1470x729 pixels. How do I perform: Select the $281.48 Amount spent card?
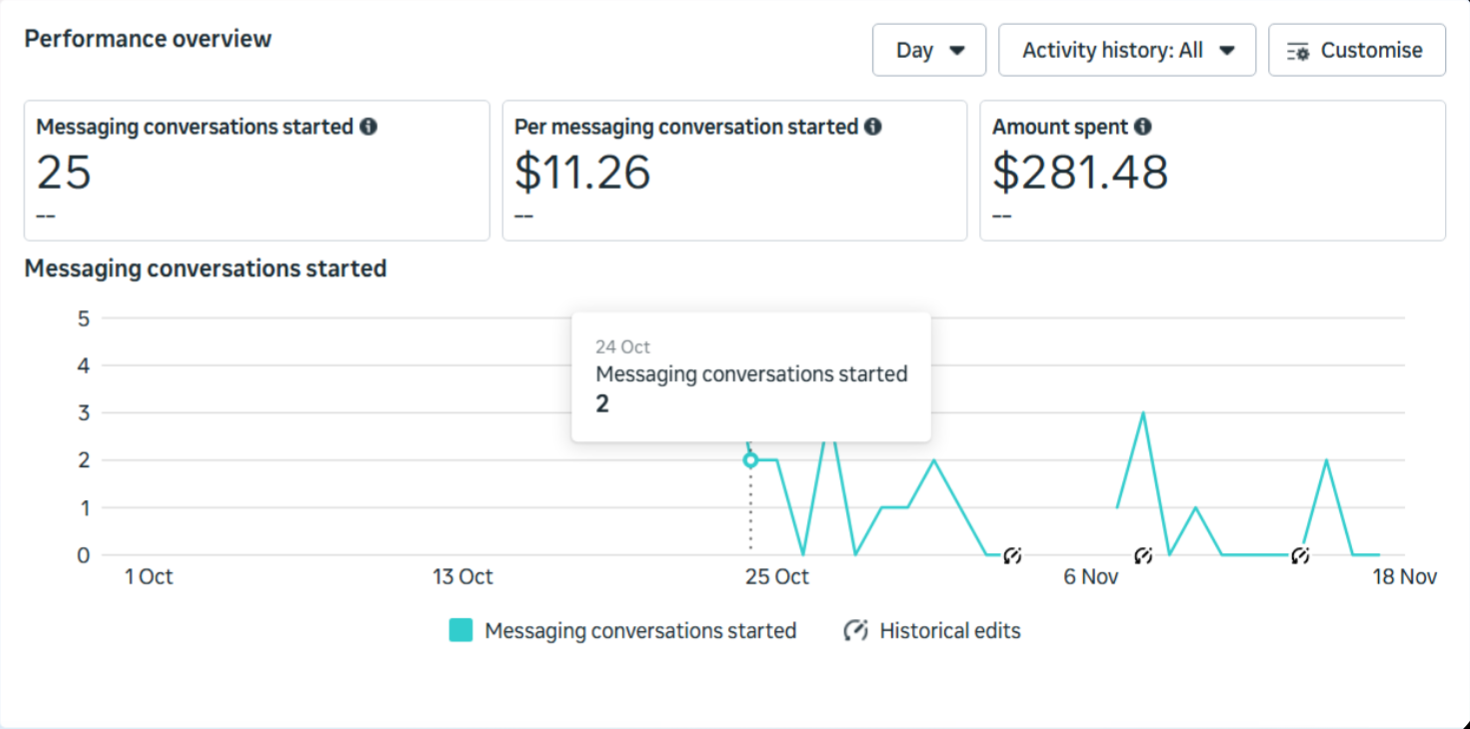1212,170
